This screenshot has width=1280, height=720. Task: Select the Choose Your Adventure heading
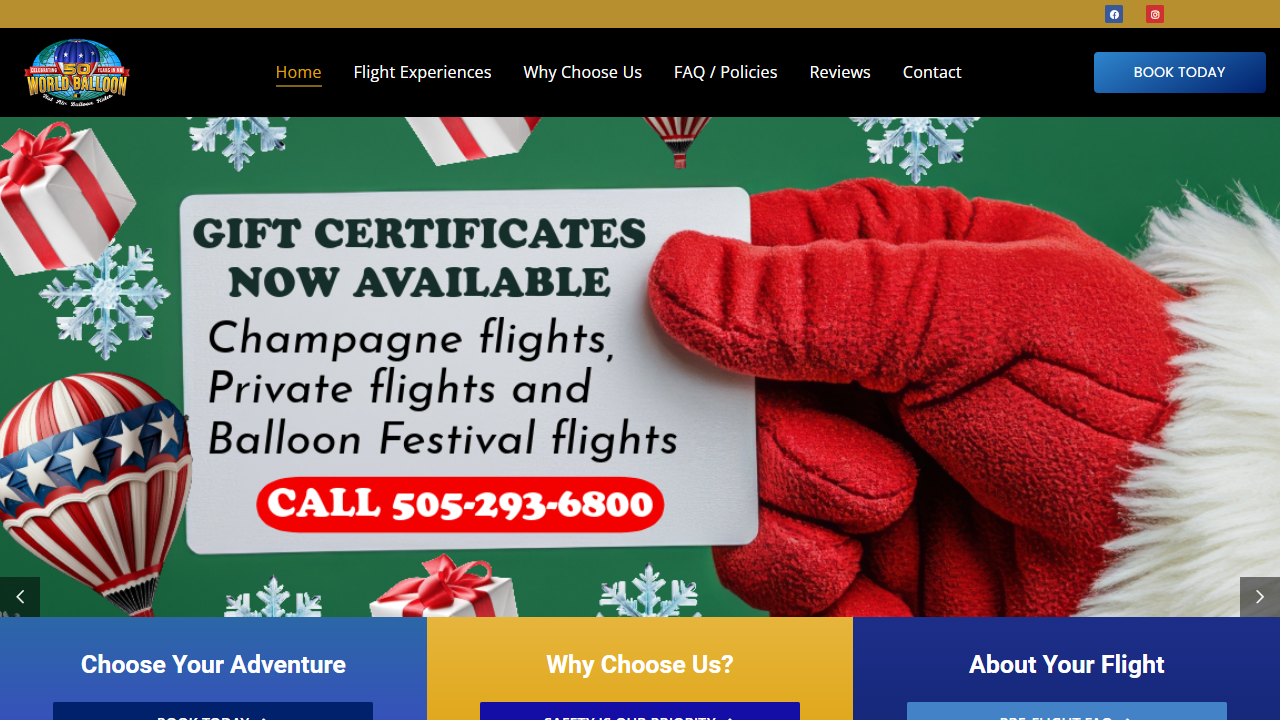coord(213,665)
